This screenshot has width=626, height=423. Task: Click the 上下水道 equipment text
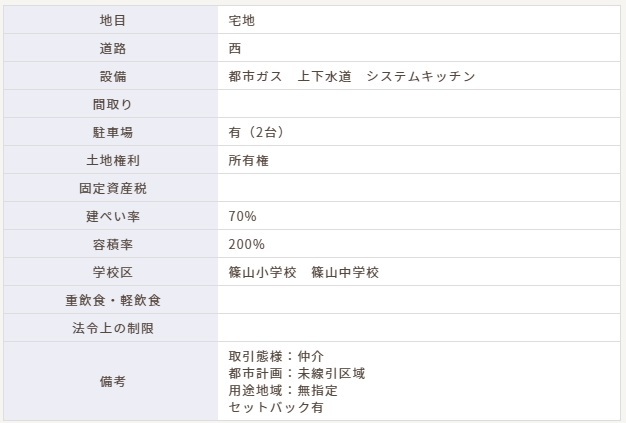[324, 76]
